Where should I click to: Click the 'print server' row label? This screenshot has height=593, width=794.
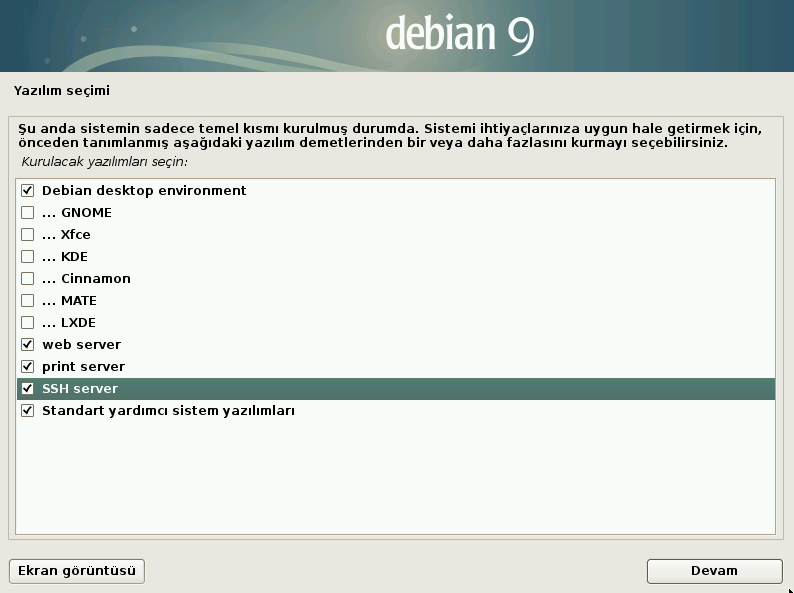point(84,367)
